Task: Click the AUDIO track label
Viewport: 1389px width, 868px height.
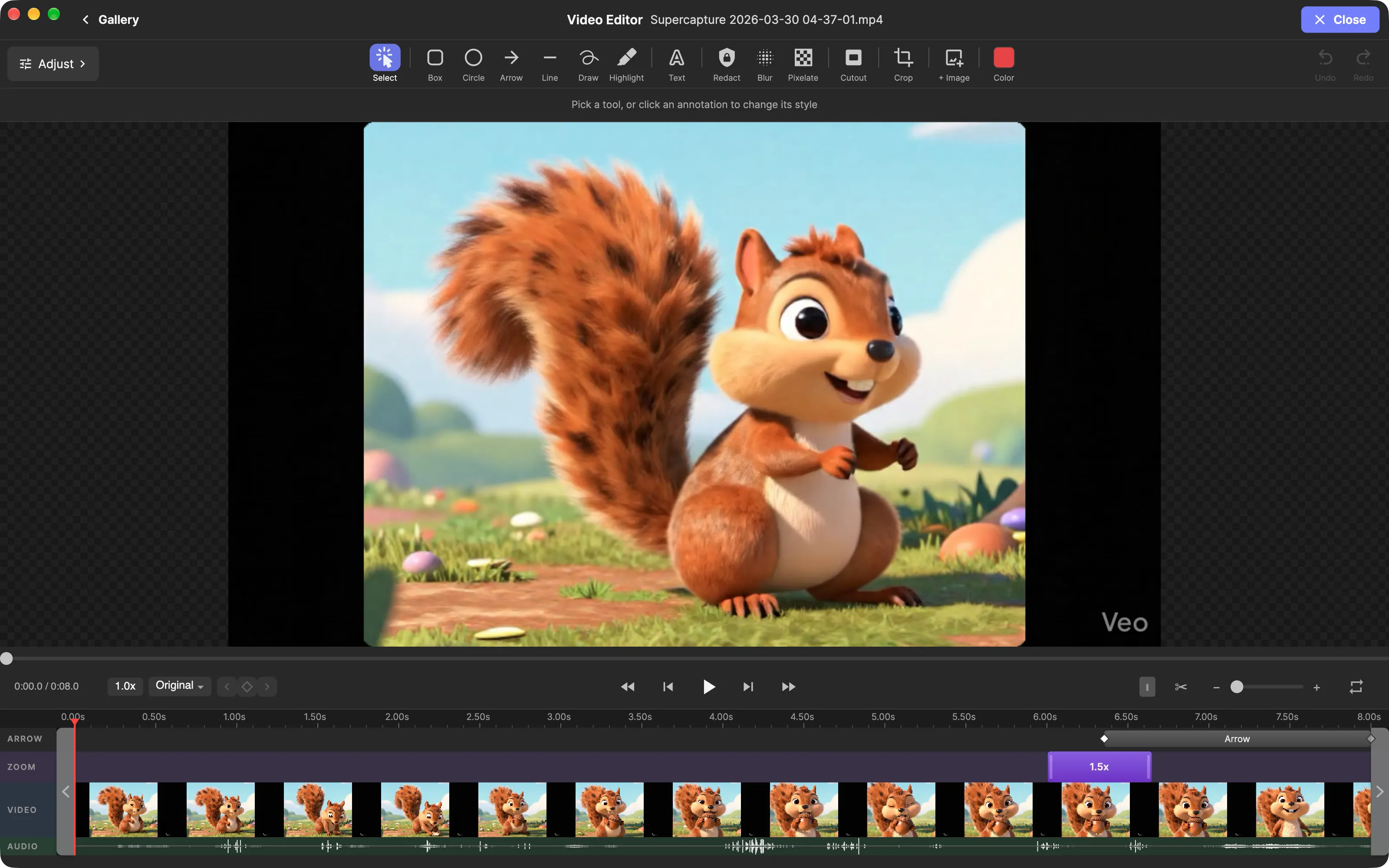Action: pyautogui.click(x=23, y=846)
